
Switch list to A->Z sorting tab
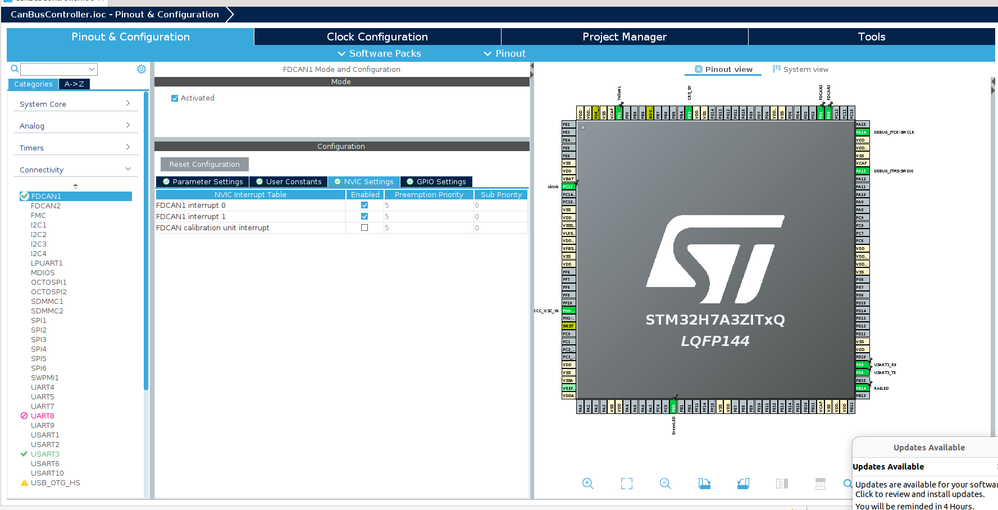[x=75, y=84]
